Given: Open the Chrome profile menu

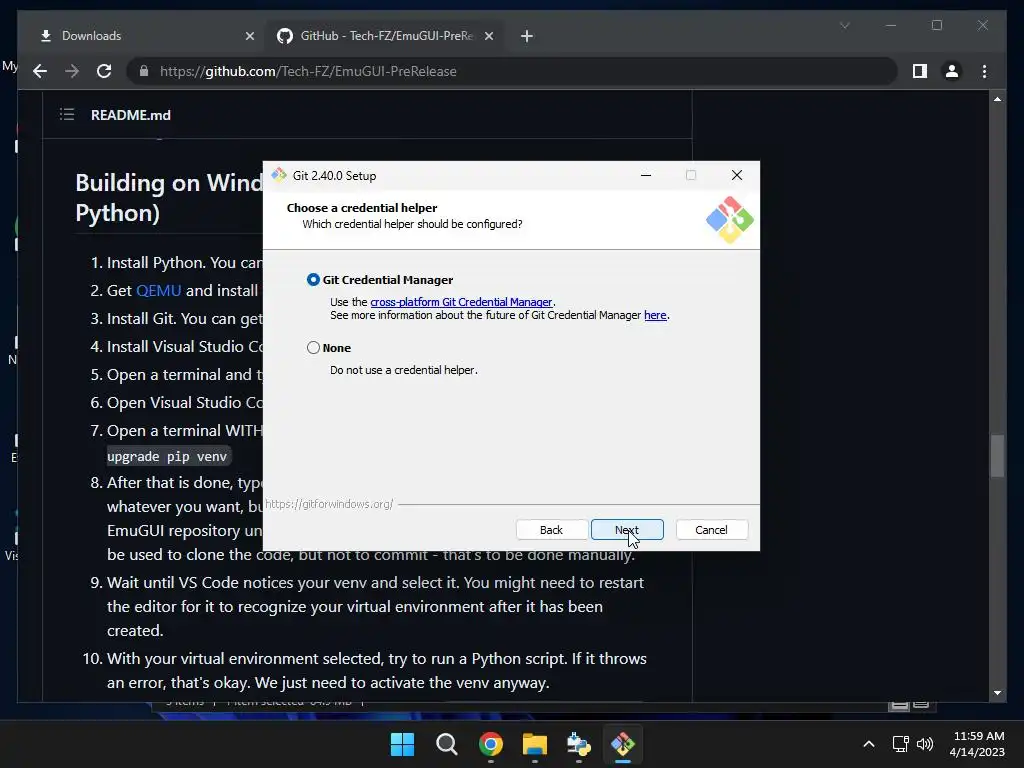Looking at the screenshot, I should point(952,71).
